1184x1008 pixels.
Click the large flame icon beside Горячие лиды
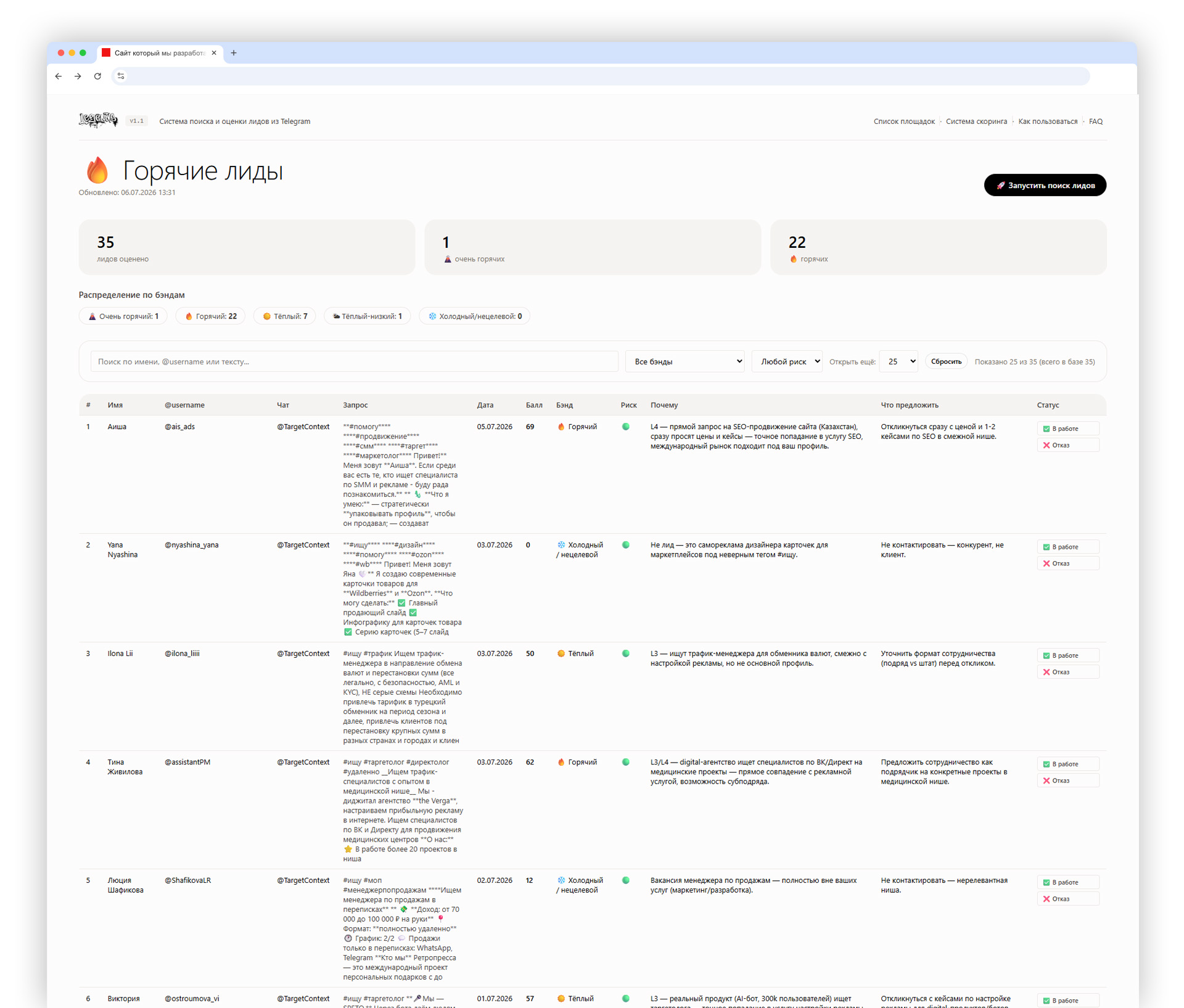[x=97, y=170]
